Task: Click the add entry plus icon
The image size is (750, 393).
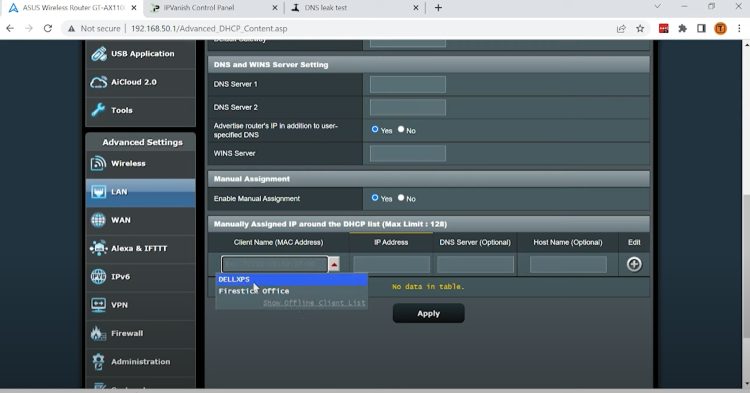Action: coord(634,264)
